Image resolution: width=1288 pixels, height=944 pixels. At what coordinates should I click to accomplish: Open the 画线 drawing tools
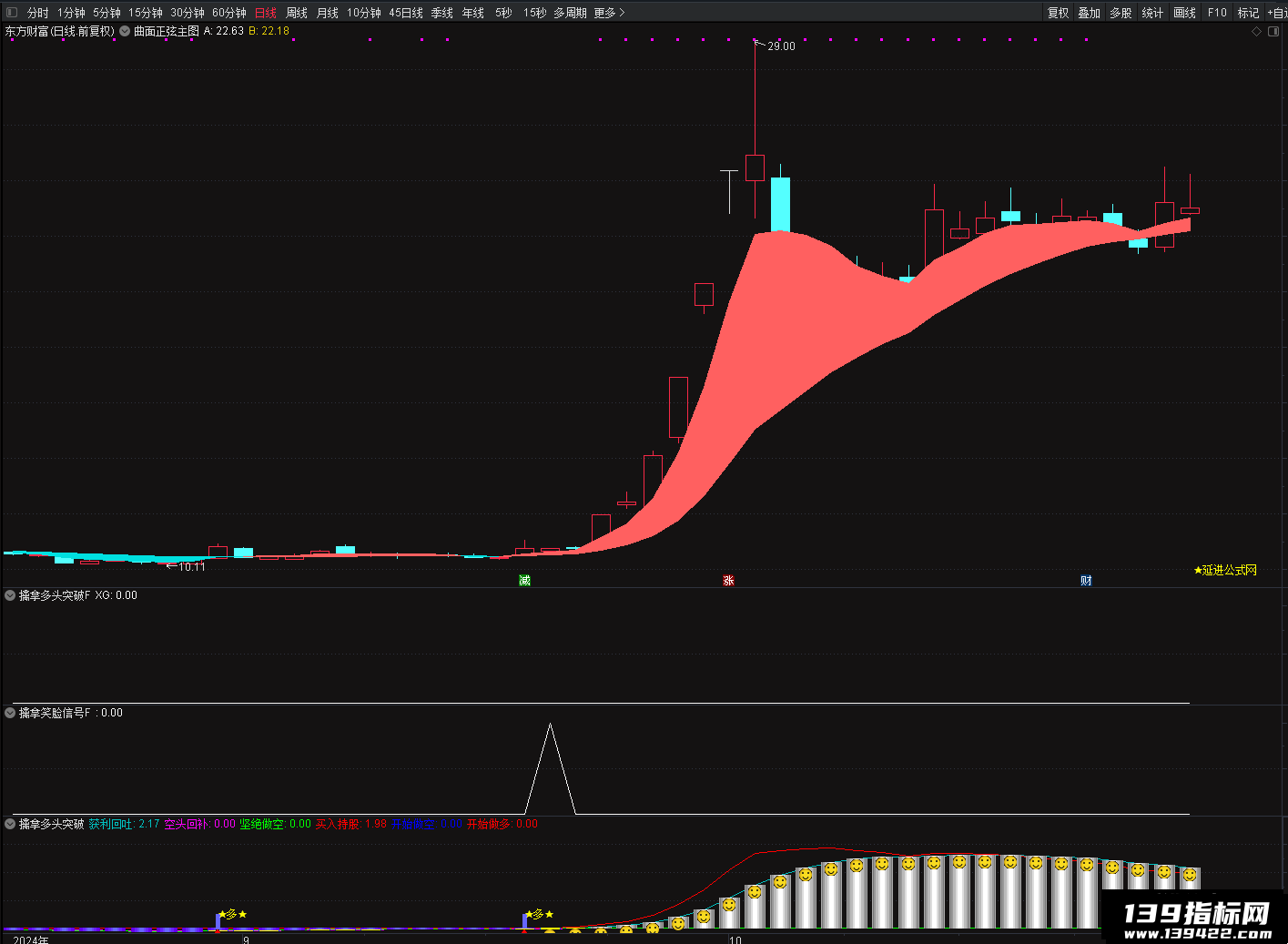click(x=1184, y=13)
